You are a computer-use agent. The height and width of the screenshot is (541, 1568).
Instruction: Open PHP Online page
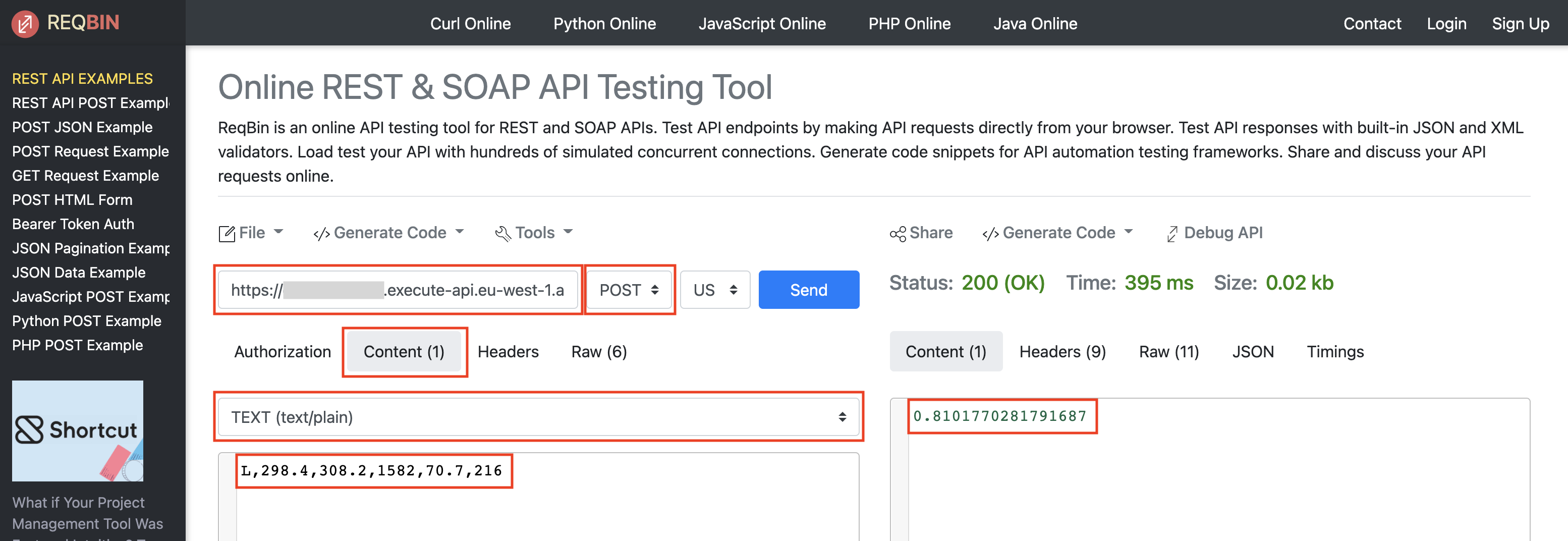[x=910, y=23]
